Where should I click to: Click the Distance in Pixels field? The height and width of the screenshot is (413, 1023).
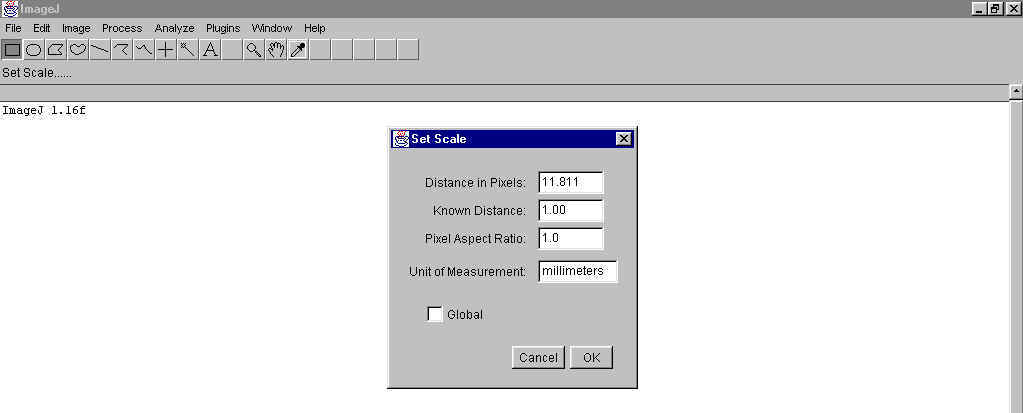571,182
